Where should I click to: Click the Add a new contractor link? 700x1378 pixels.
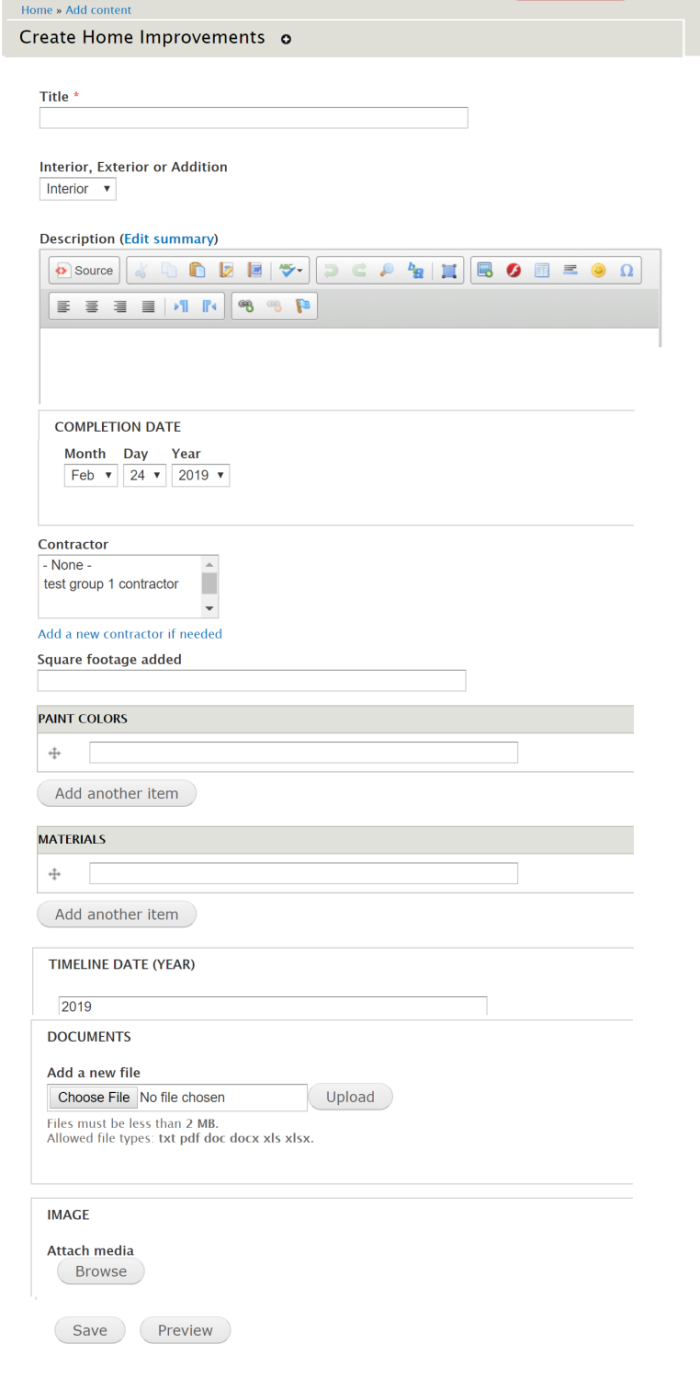point(130,634)
